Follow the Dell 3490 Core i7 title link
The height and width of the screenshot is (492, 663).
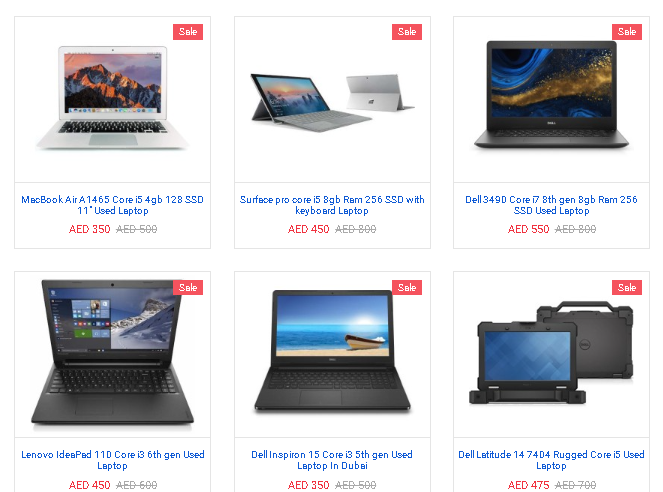click(x=551, y=205)
